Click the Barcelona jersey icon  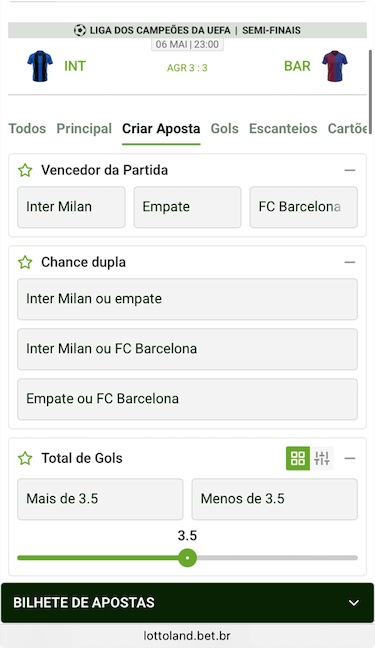334,66
